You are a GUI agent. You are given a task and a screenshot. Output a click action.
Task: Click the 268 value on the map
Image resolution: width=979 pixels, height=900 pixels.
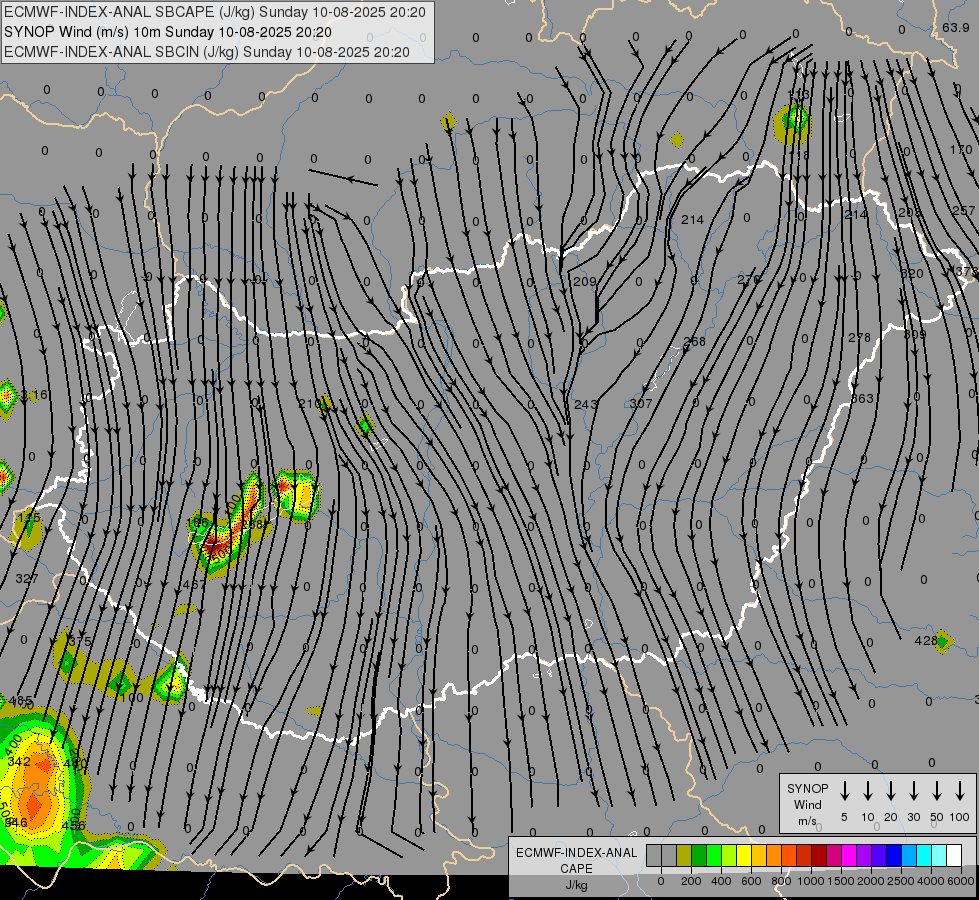[694, 342]
